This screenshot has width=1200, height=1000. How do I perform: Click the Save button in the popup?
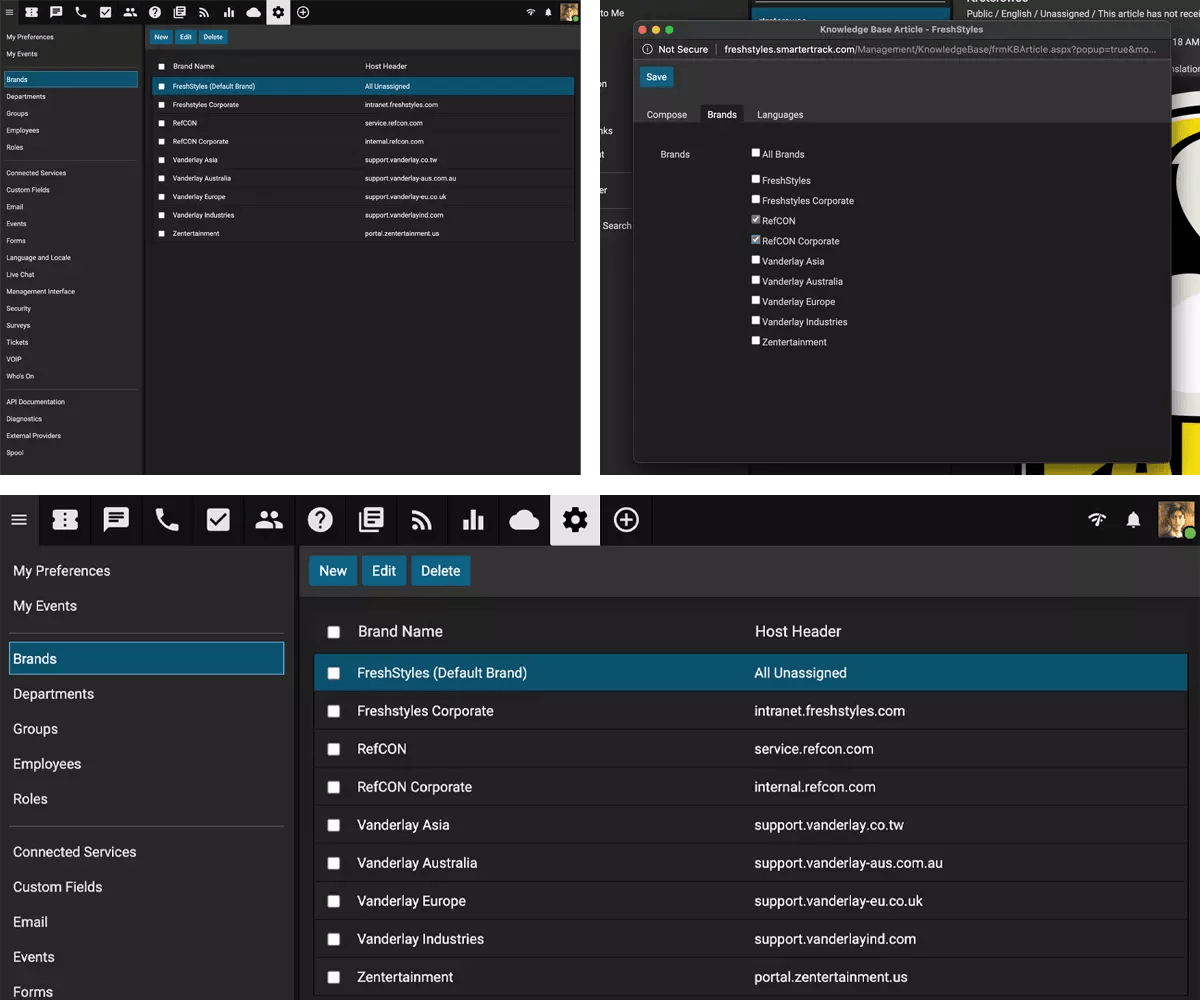[656, 77]
